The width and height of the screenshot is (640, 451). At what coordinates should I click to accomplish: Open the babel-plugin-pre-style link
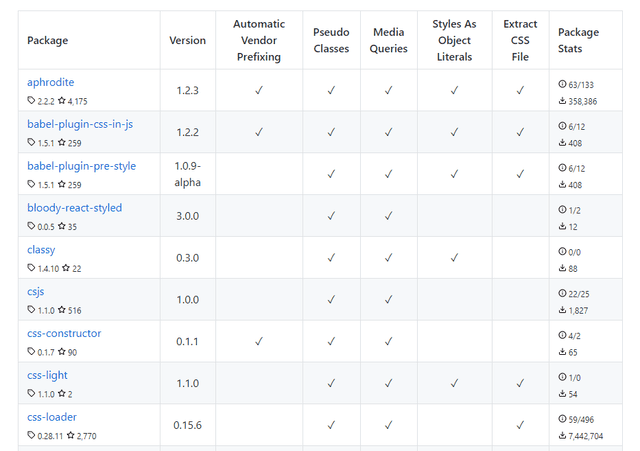coord(82,166)
